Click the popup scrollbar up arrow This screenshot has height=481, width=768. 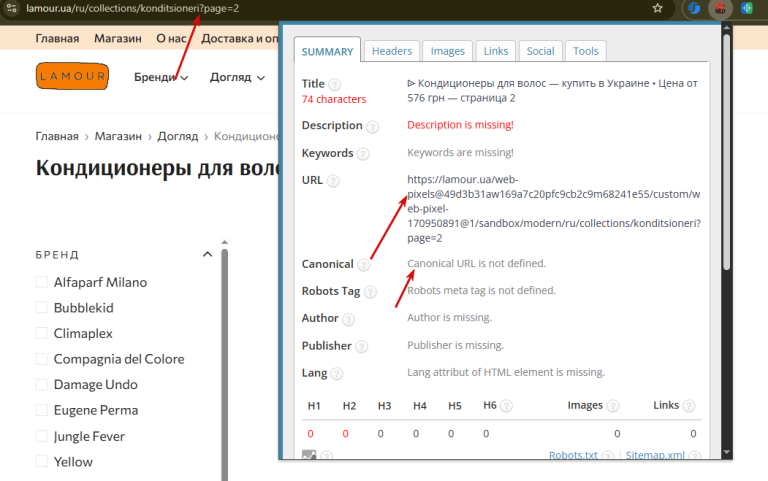[x=726, y=27]
